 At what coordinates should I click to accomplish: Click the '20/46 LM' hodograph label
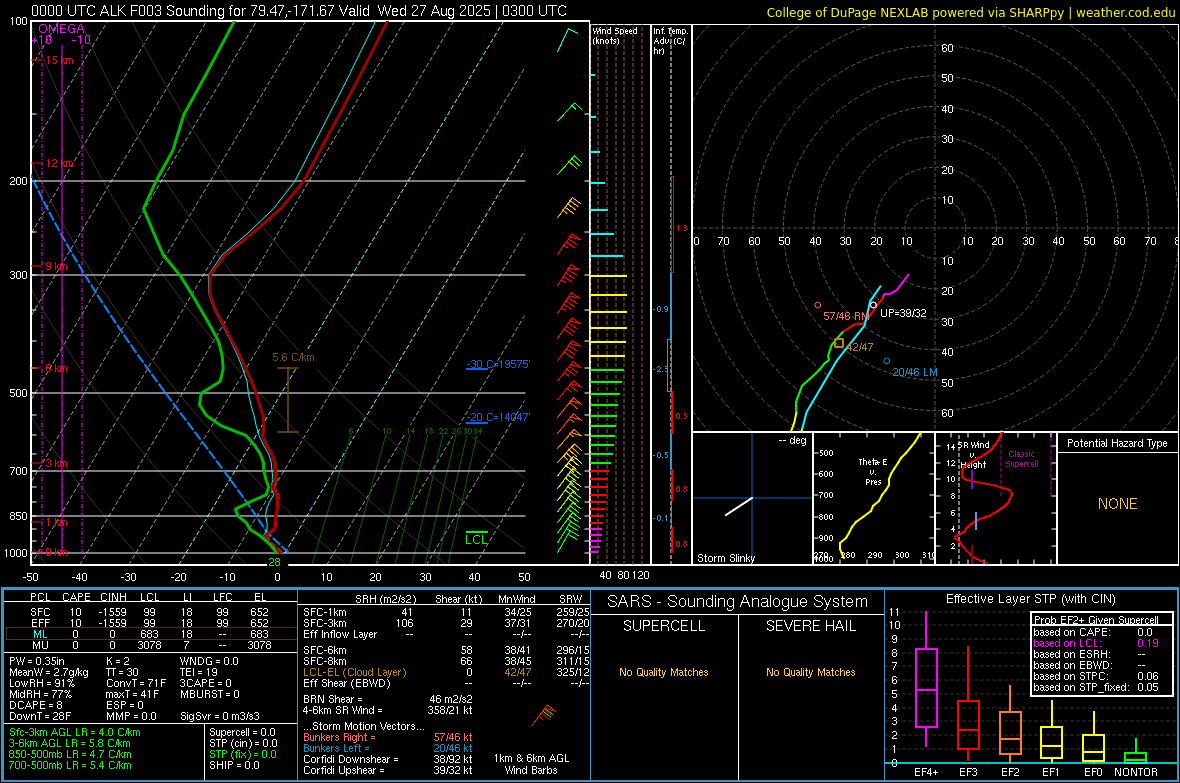tap(915, 372)
